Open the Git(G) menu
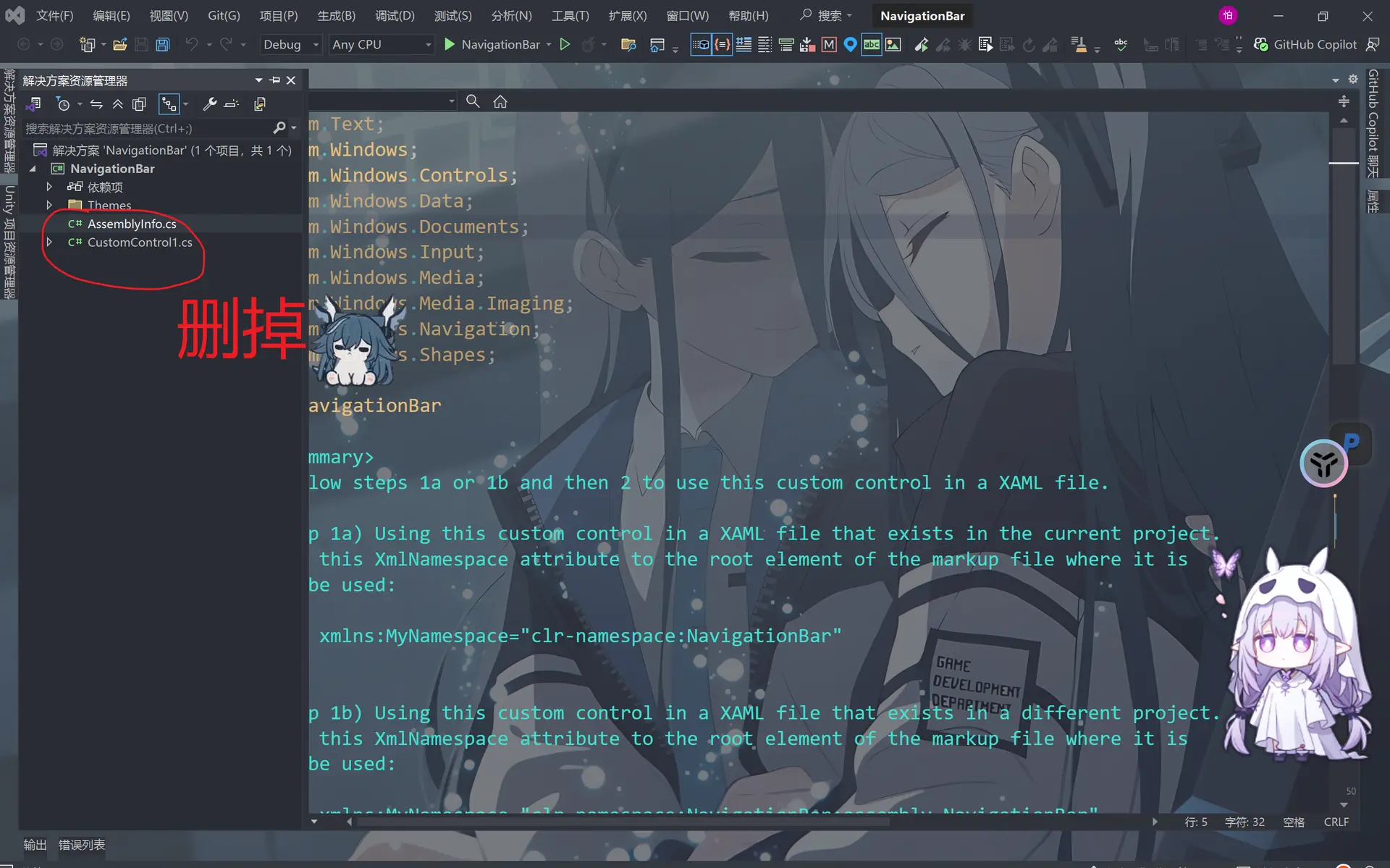This screenshot has height=868, width=1390. coord(224,15)
